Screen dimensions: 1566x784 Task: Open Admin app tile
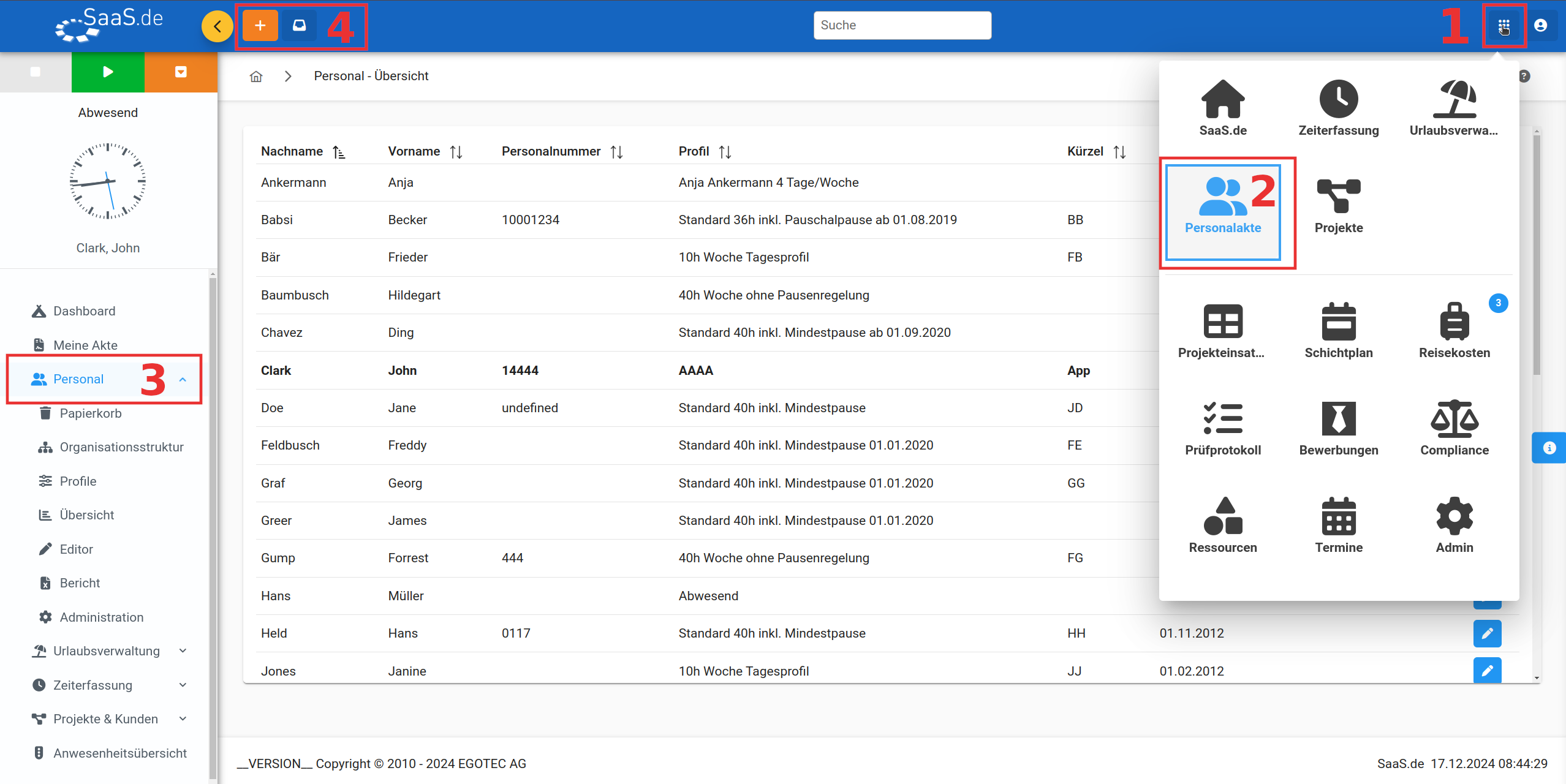[1454, 526]
